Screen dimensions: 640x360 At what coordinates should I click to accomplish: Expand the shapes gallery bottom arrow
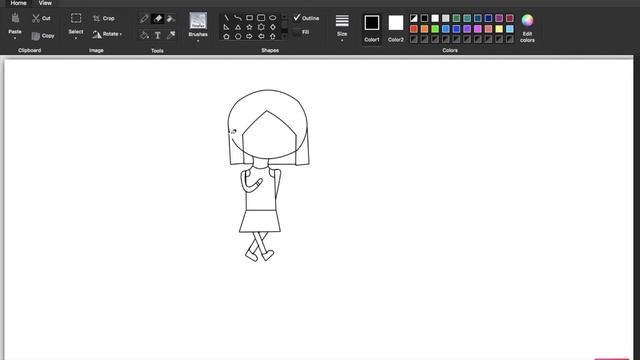coord(284,36)
